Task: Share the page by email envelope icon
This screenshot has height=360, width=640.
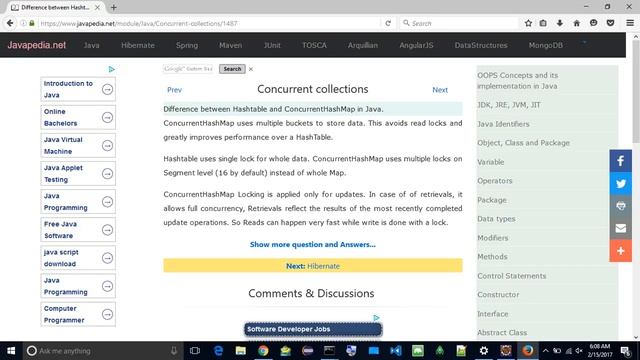Action: [620, 228]
